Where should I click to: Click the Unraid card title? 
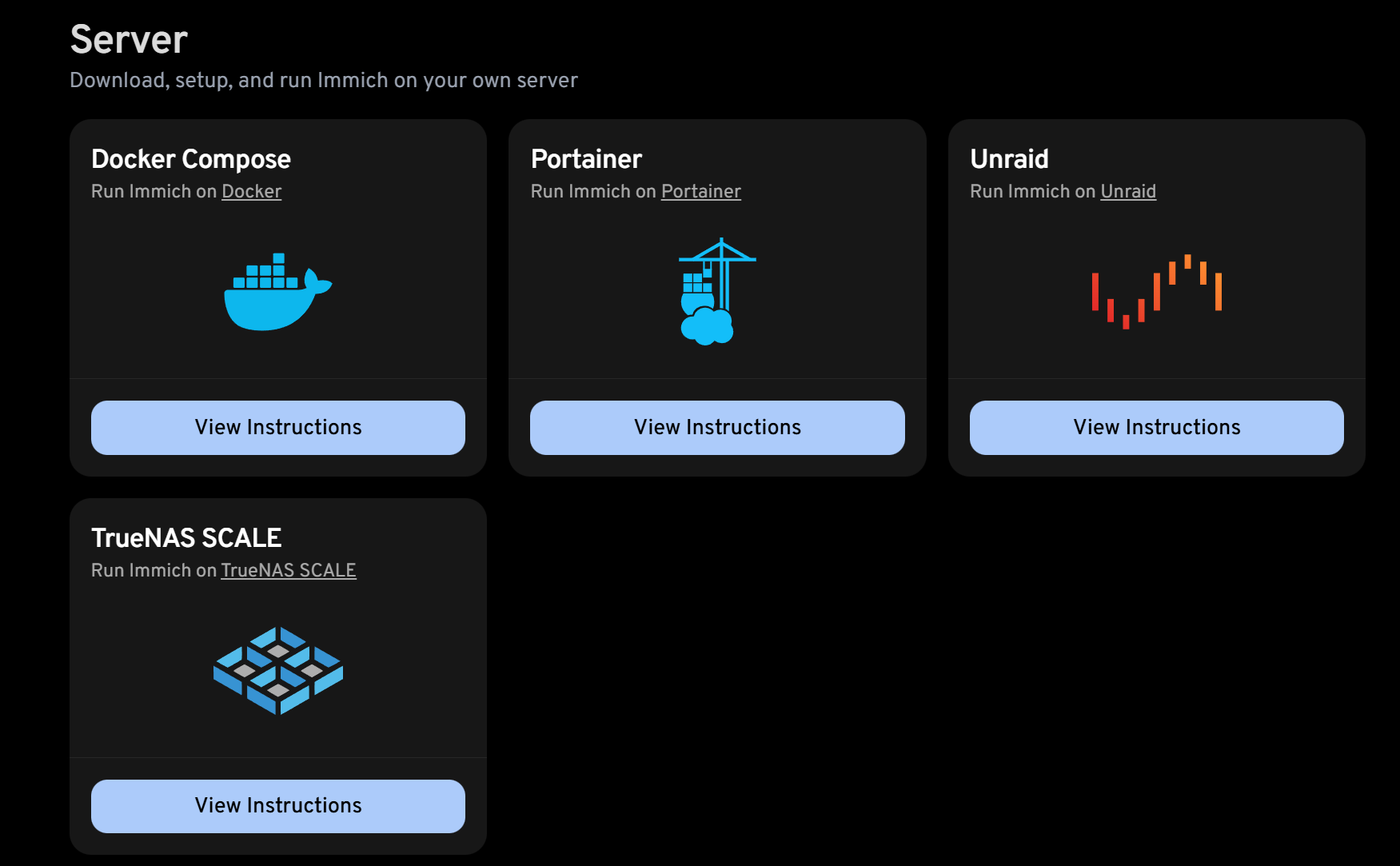(1009, 158)
